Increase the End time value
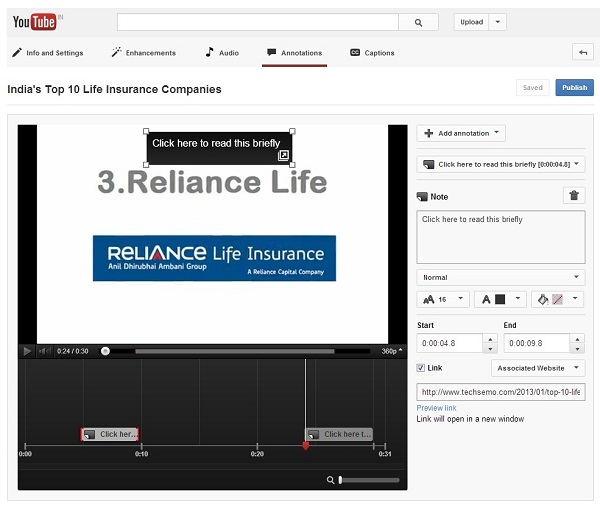This screenshot has width=600, height=508. (x=577, y=339)
